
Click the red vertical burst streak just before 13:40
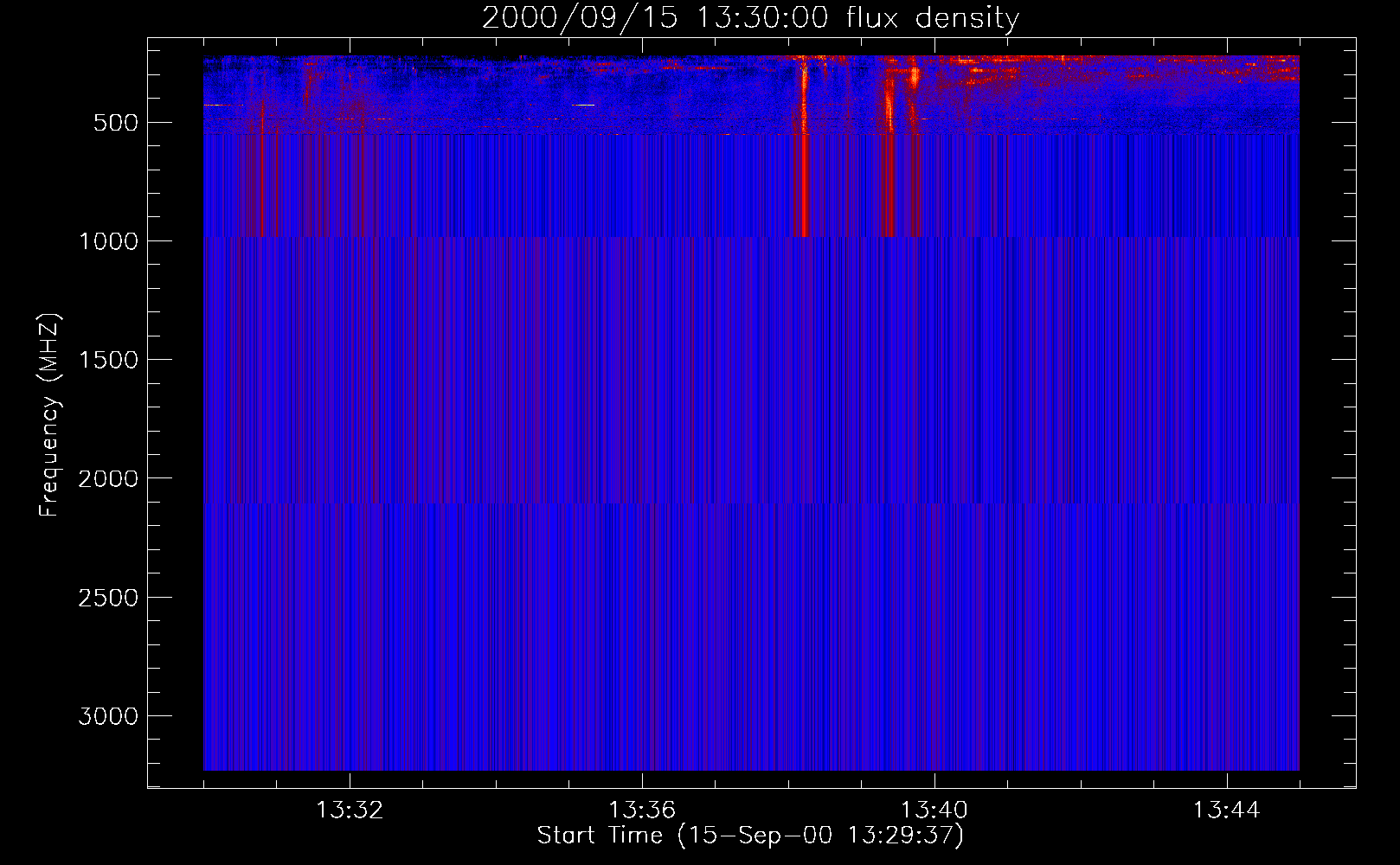pyautogui.click(x=889, y=173)
